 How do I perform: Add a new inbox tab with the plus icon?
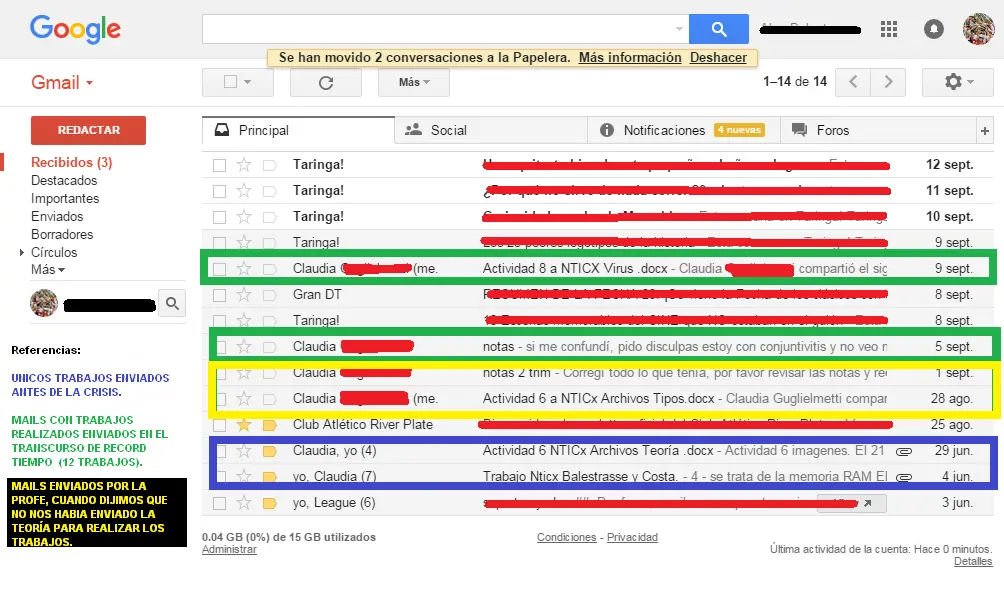point(985,131)
